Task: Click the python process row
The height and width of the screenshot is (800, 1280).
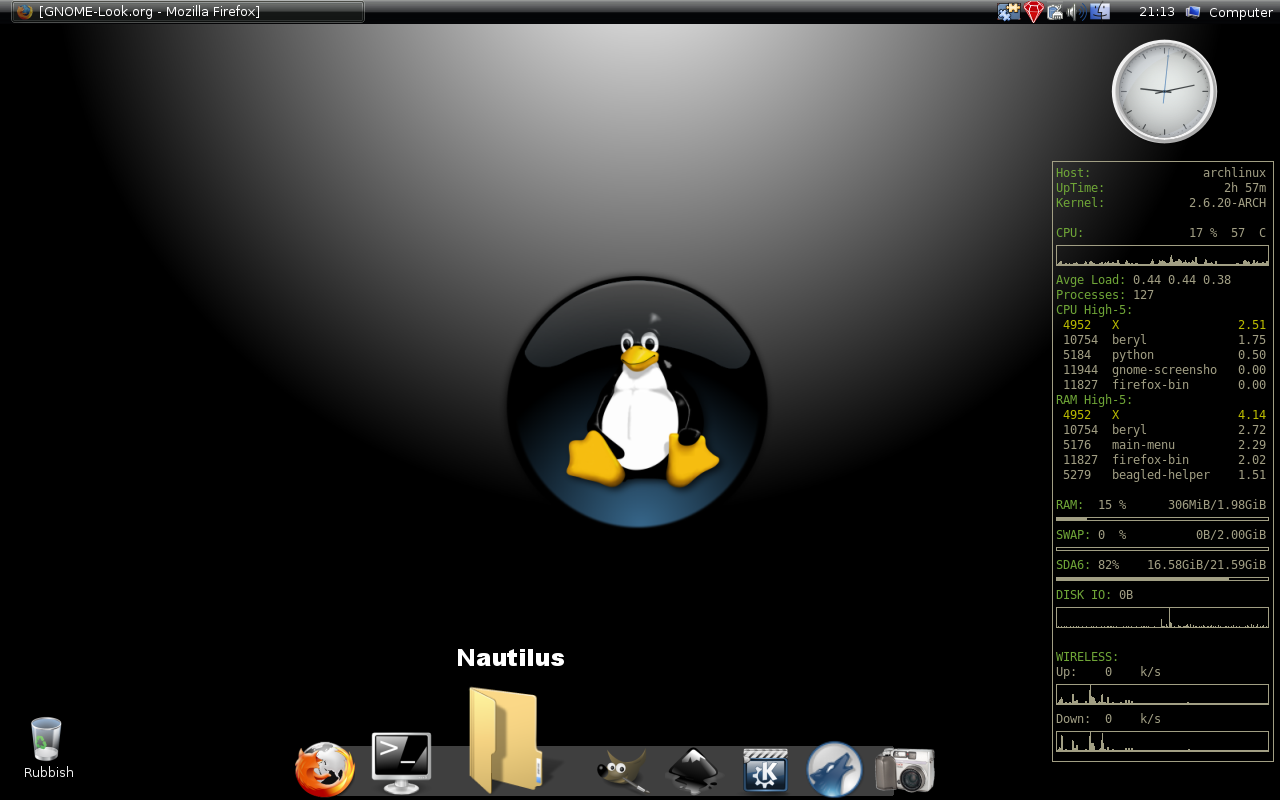Action: pyautogui.click(x=1164, y=355)
